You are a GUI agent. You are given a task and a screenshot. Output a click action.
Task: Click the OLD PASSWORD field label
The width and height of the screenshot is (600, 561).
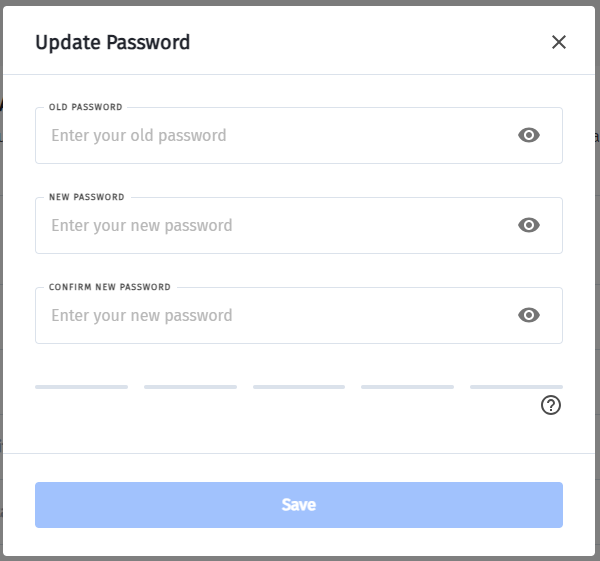[85, 107]
